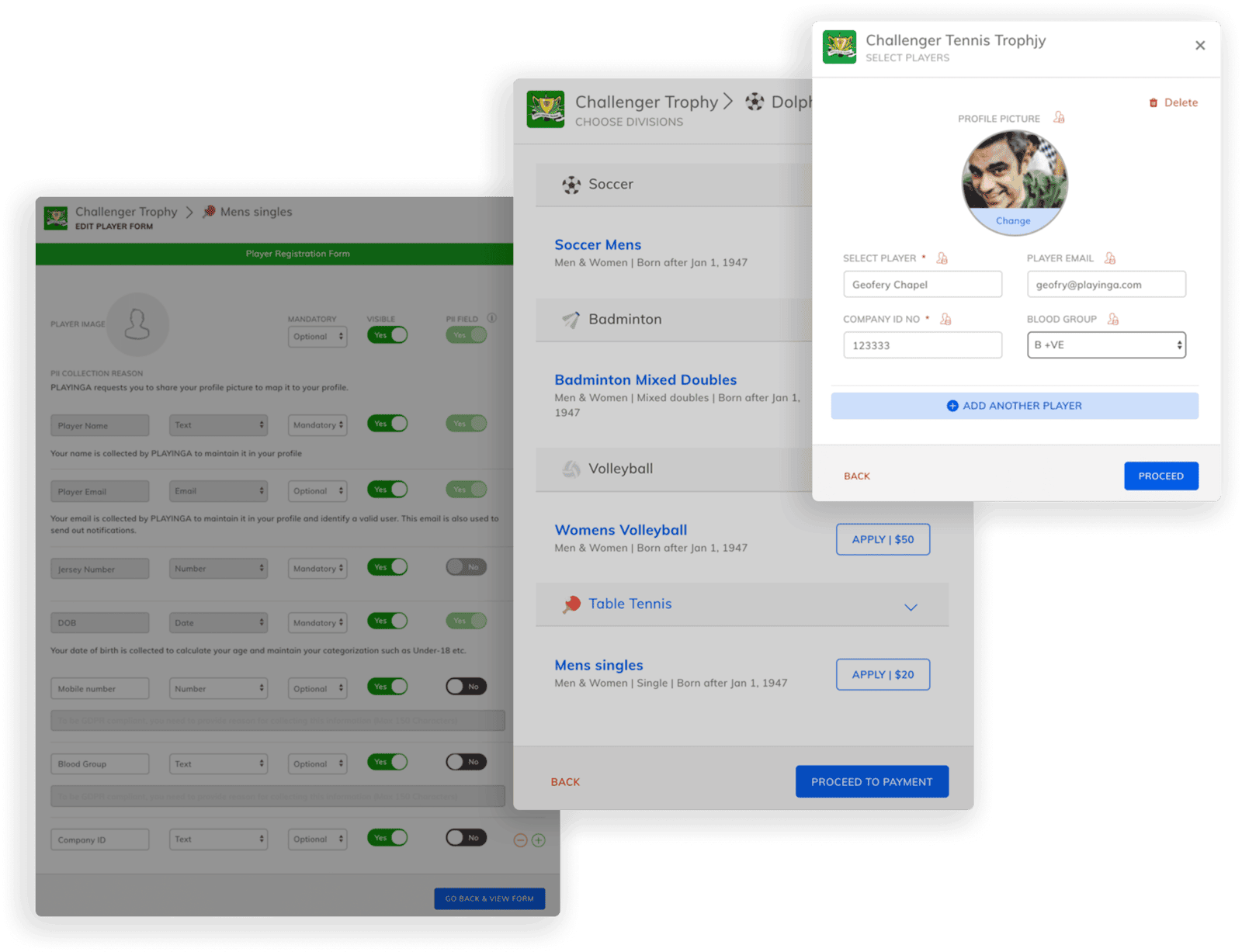Click the PII icon next to Profile Picture
Screen dimensions: 1242x952
coord(1059,118)
